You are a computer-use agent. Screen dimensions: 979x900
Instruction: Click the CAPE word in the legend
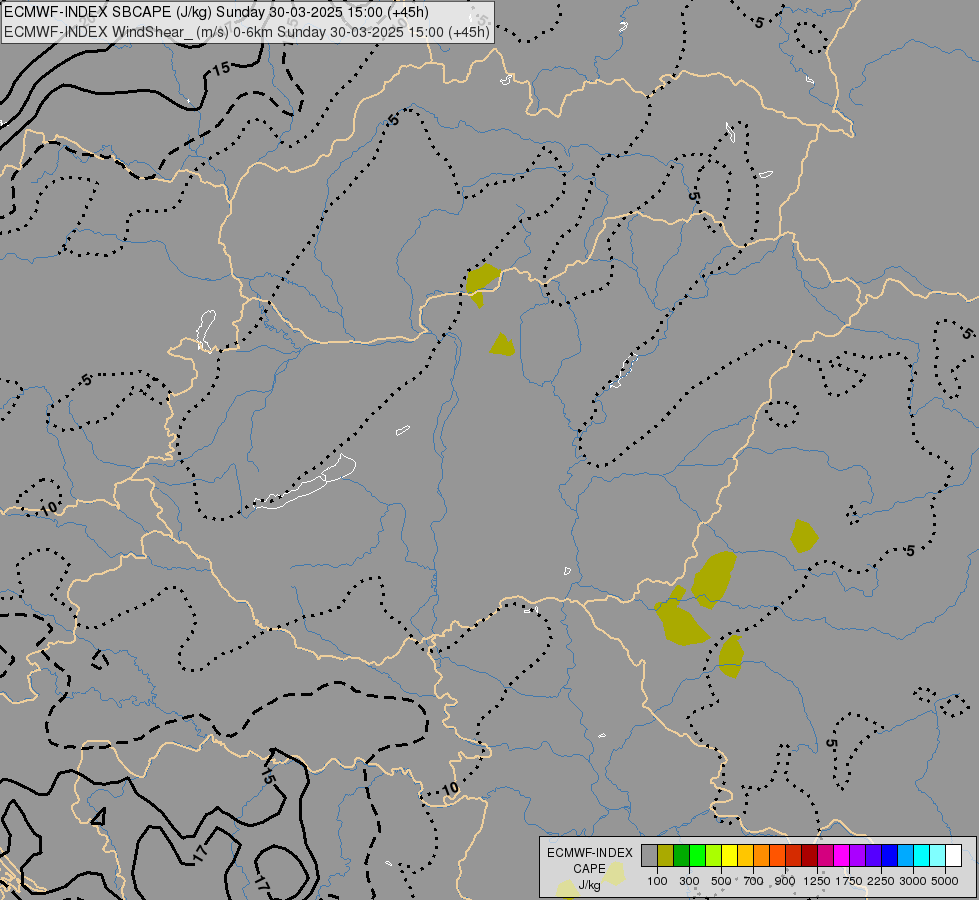point(589,869)
